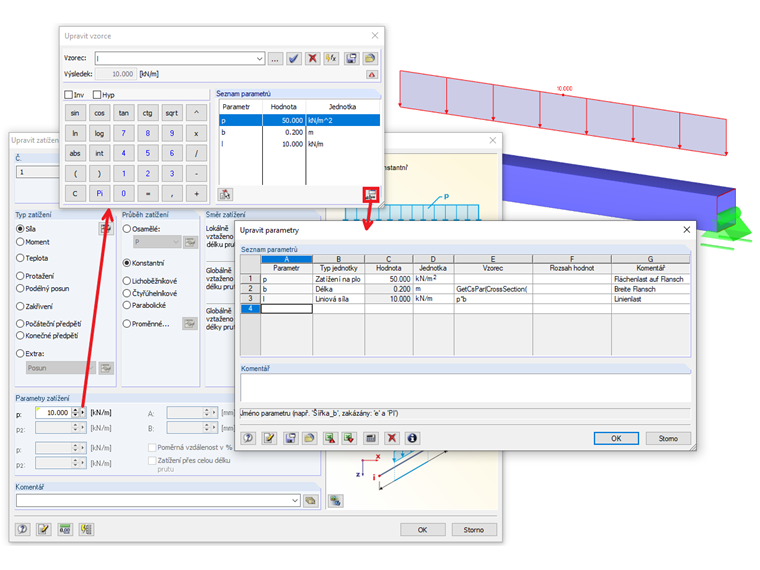Select row header 4 in parameter table

pyautogui.click(x=250, y=309)
